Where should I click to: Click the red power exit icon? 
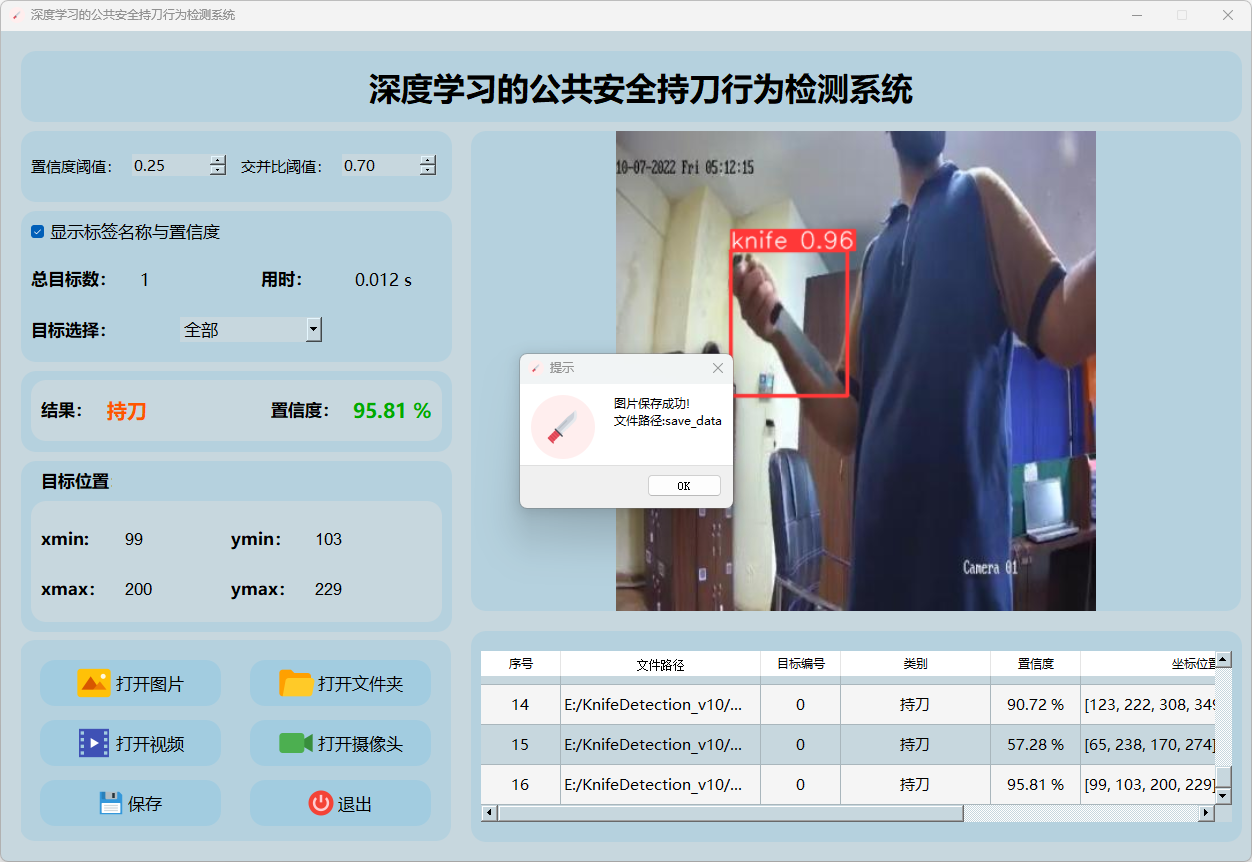point(320,803)
